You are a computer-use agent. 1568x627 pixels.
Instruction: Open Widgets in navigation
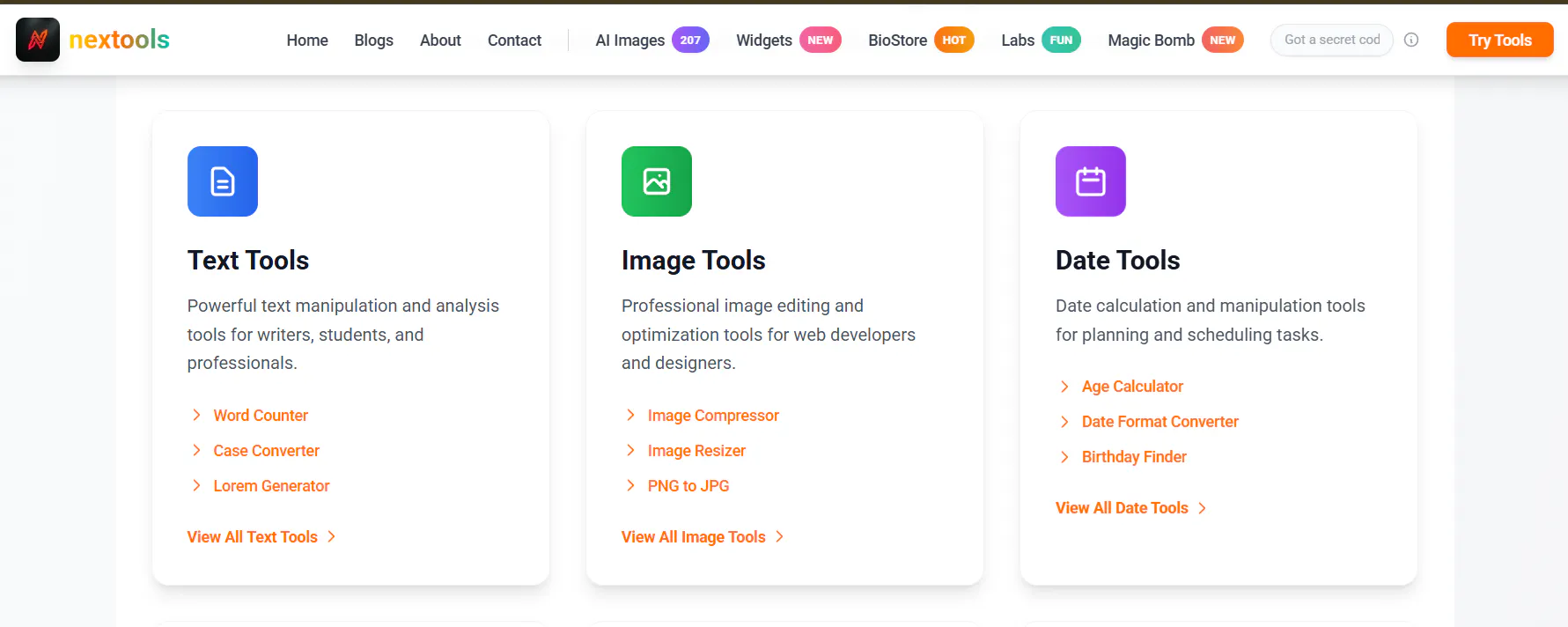[764, 40]
